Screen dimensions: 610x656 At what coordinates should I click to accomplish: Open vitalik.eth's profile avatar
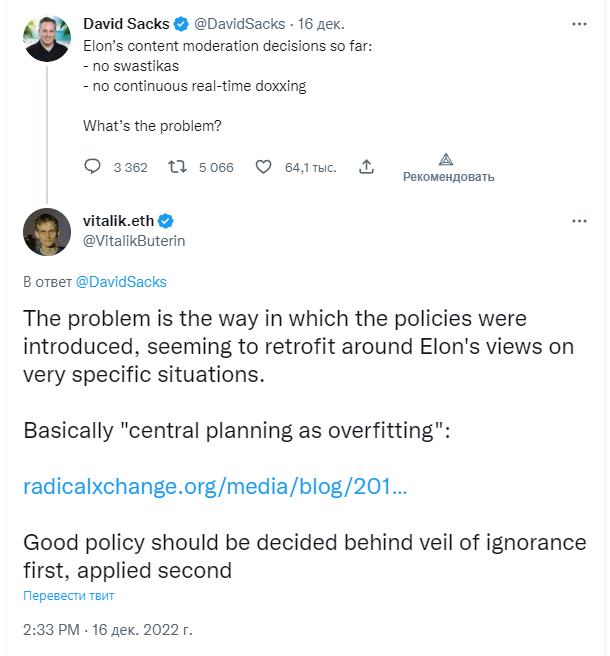click(x=47, y=232)
